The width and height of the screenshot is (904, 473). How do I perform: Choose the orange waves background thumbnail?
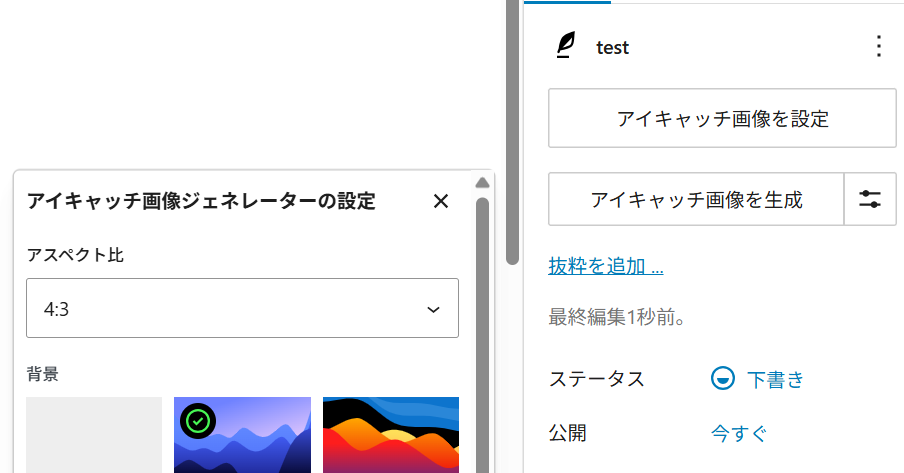pos(391,435)
